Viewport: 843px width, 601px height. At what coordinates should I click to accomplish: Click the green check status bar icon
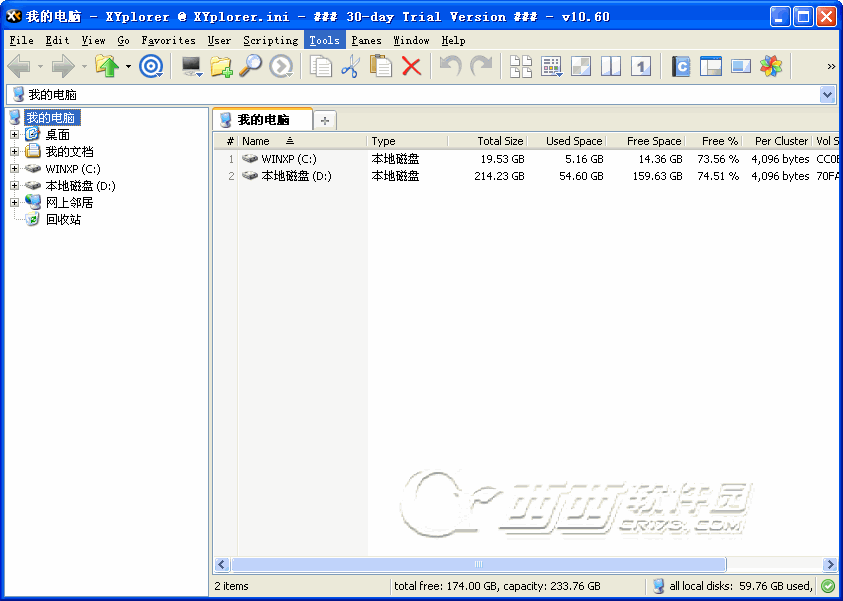(828, 586)
